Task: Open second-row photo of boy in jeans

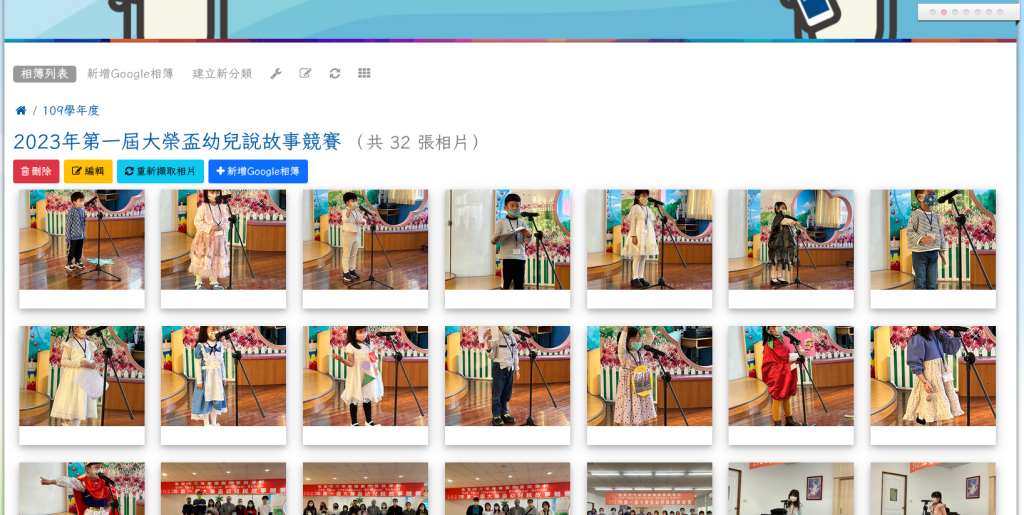Action: pyautogui.click(x=507, y=376)
